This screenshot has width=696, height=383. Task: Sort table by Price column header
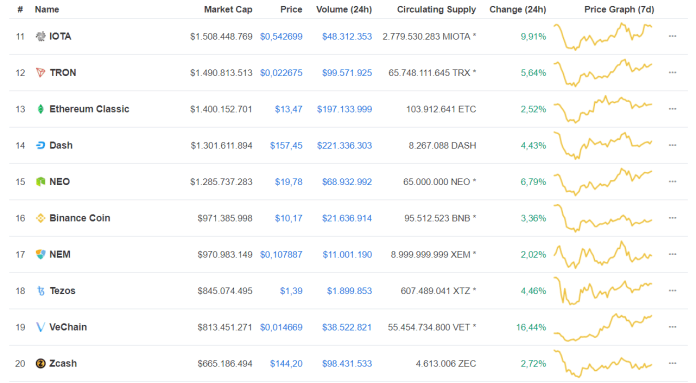pyautogui.click(x=291, y=9)
